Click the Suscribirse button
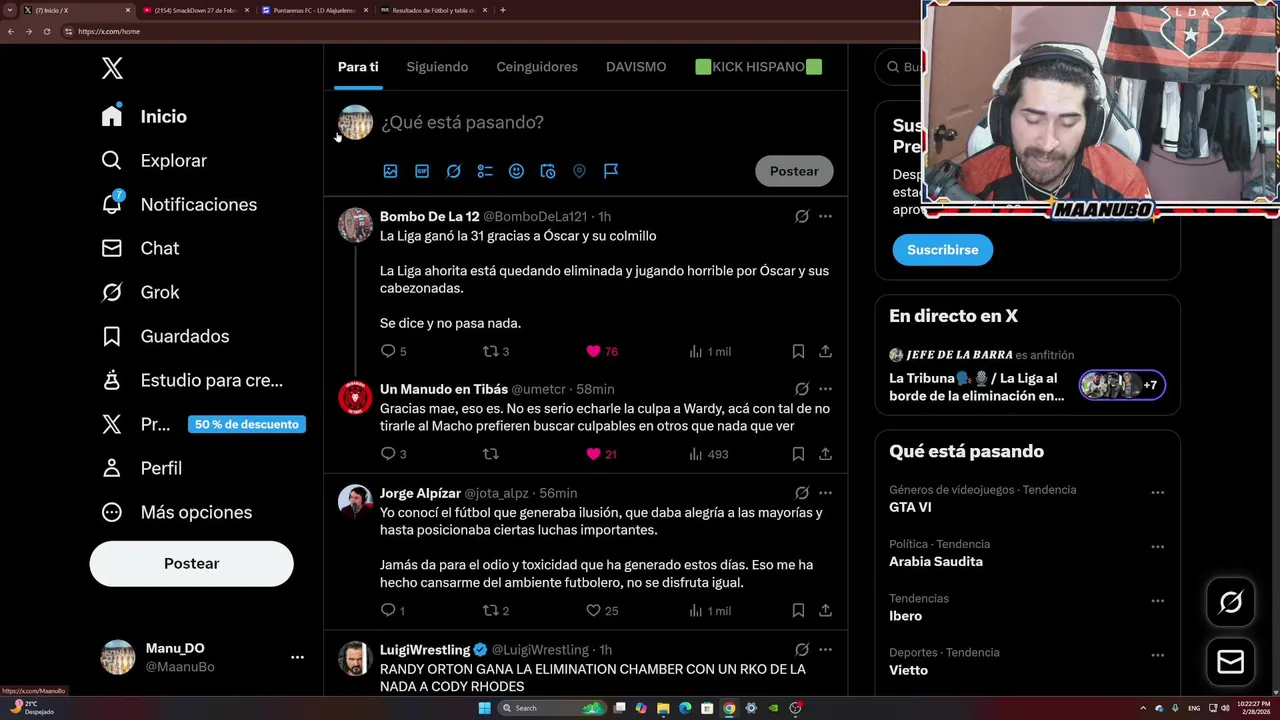 pyautogui.click(x=942, y=250)
